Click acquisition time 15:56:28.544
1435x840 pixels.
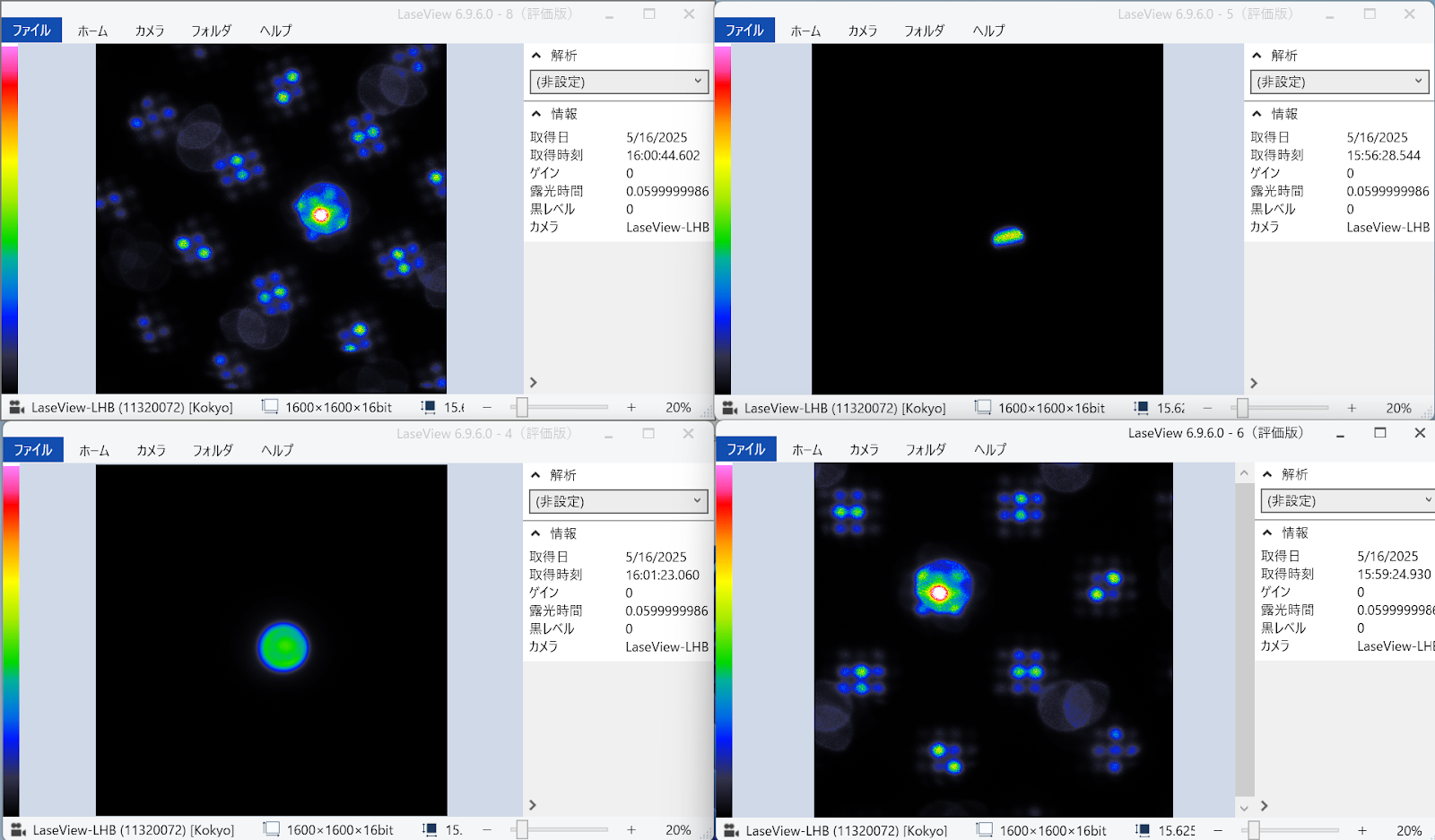pos(1383,155)
